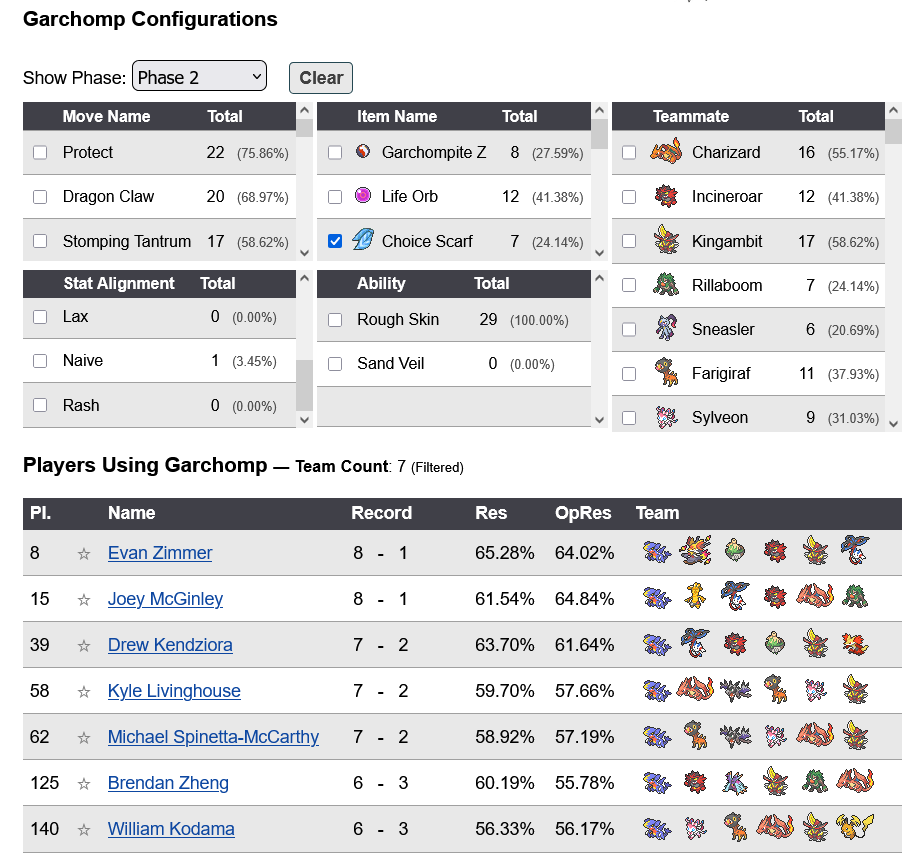Screen dimensions: 922x865
Task: Click the OpRes column header
Action: tap(583, 513)
